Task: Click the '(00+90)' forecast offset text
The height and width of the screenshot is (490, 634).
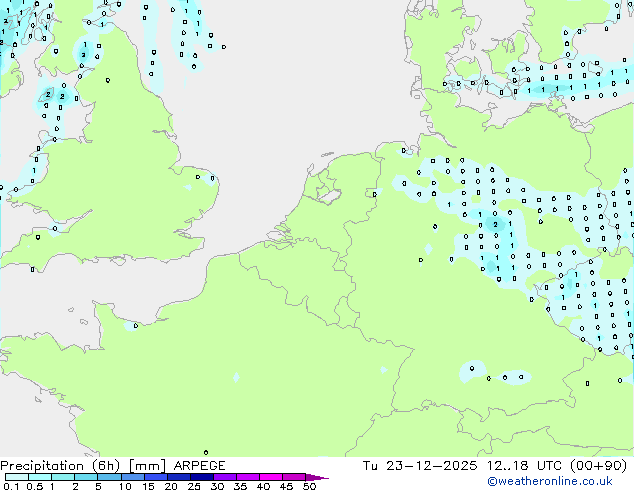Action: tap(598, 466)
